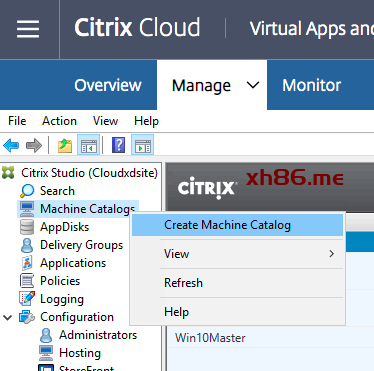The image size is (374, 371).
Task: Select Logging in the tree
Action: [62, 299]
